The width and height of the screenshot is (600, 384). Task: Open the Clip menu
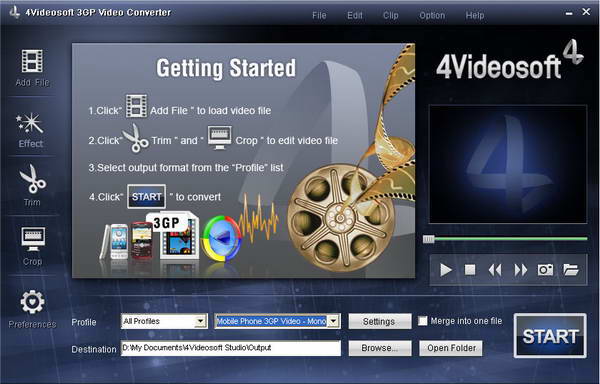point(390,15)
